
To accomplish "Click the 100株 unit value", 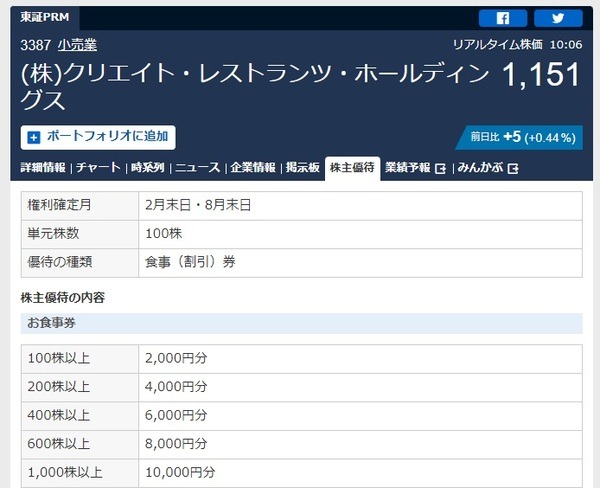I will (x=163, y=233).
